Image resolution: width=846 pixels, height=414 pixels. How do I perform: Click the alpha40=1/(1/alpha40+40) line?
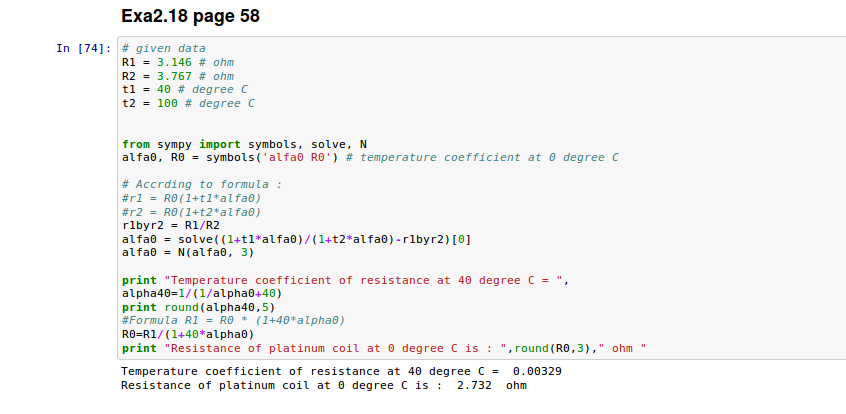[201, 294]
